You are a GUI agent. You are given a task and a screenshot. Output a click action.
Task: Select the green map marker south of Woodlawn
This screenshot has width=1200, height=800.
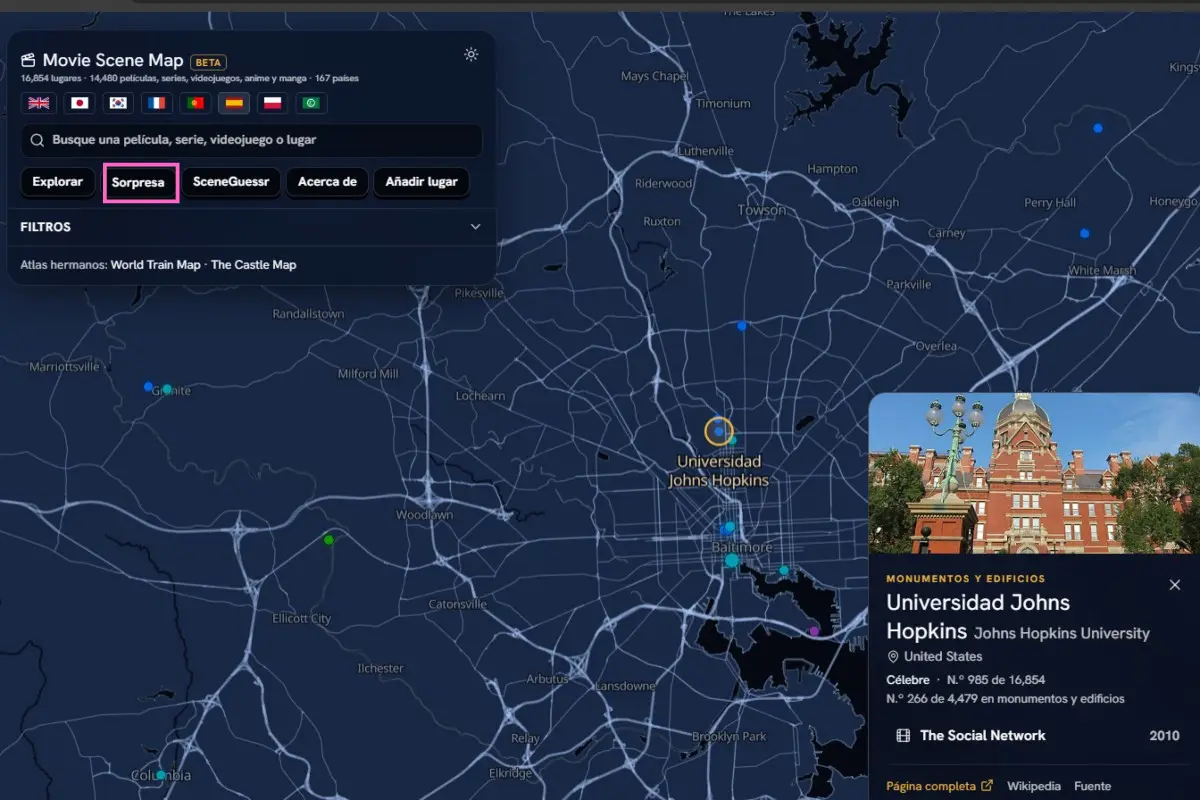(x=328, y=540)
